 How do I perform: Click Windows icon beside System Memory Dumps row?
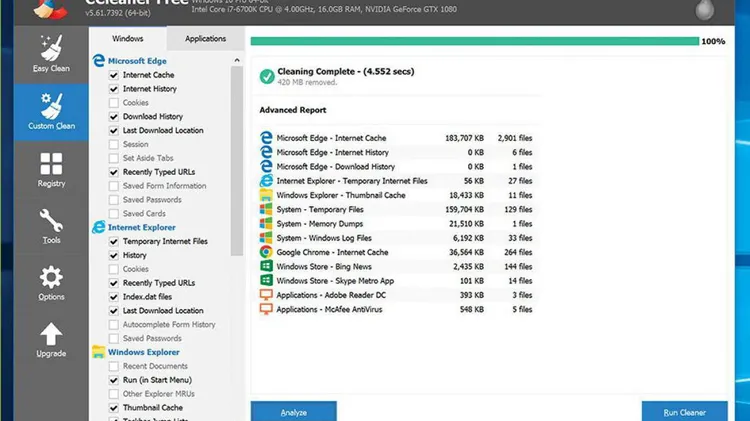click(x=266, y=223)
